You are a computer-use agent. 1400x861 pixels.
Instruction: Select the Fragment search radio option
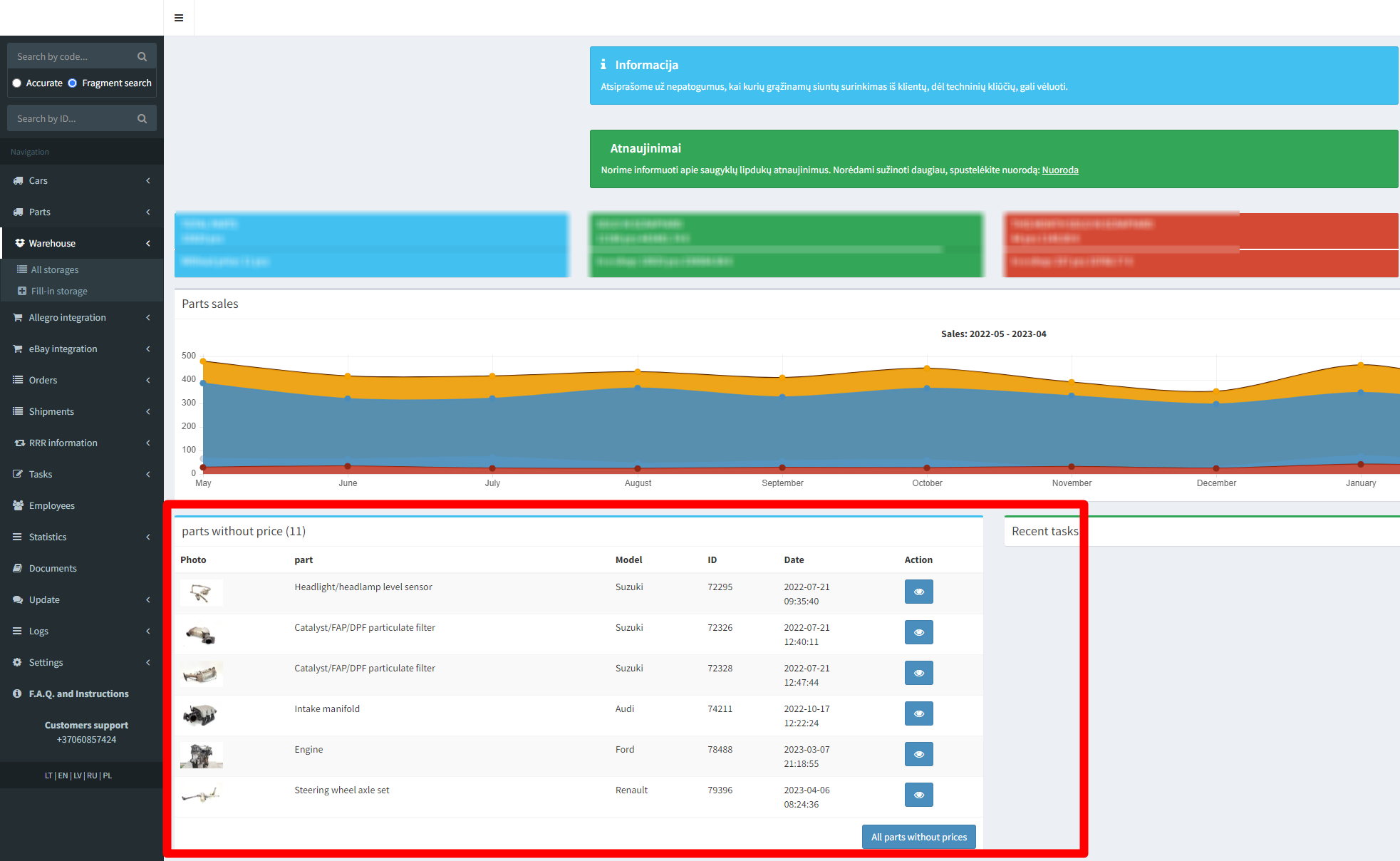[x=73, y=83]
